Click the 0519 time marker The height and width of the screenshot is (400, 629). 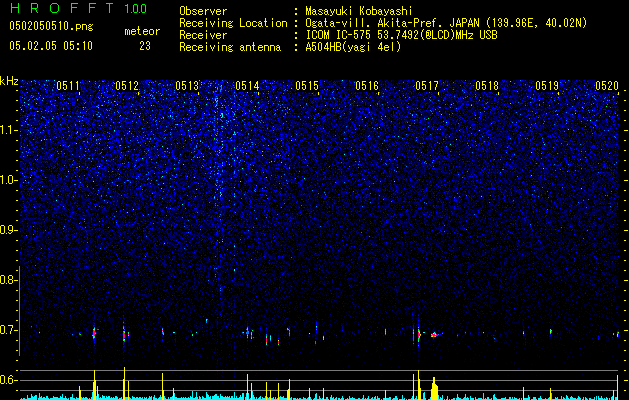coord(547,86)
